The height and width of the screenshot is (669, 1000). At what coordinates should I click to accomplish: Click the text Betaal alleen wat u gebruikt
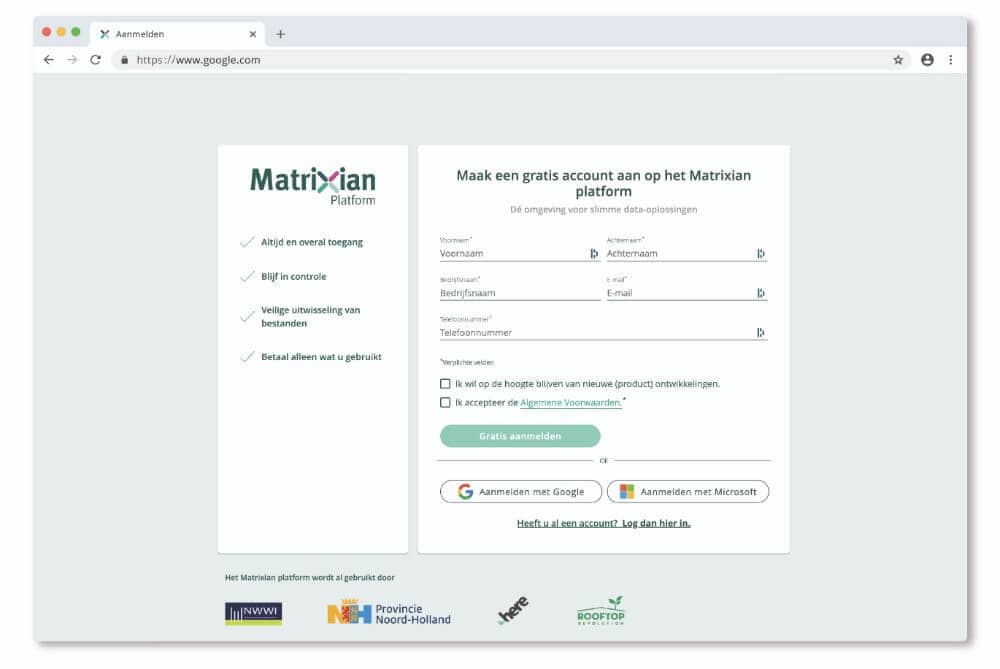click(321, 357)
